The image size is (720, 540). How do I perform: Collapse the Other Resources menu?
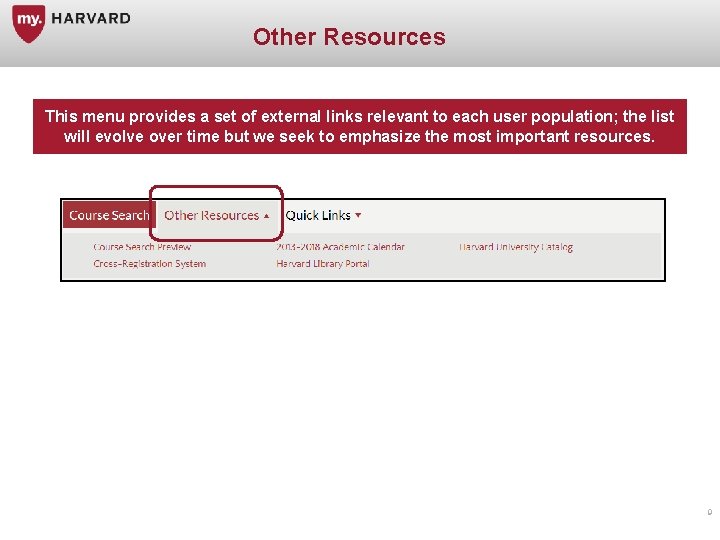[217, 215]
